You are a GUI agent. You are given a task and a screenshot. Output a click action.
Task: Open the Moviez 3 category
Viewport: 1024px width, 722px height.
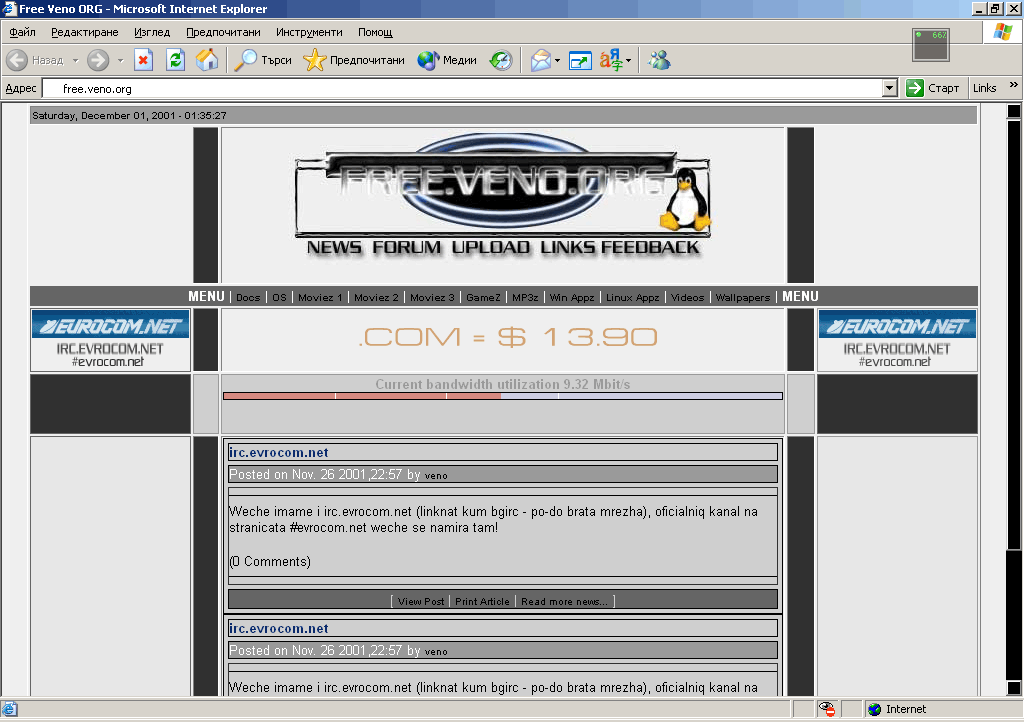pos(432,298)
